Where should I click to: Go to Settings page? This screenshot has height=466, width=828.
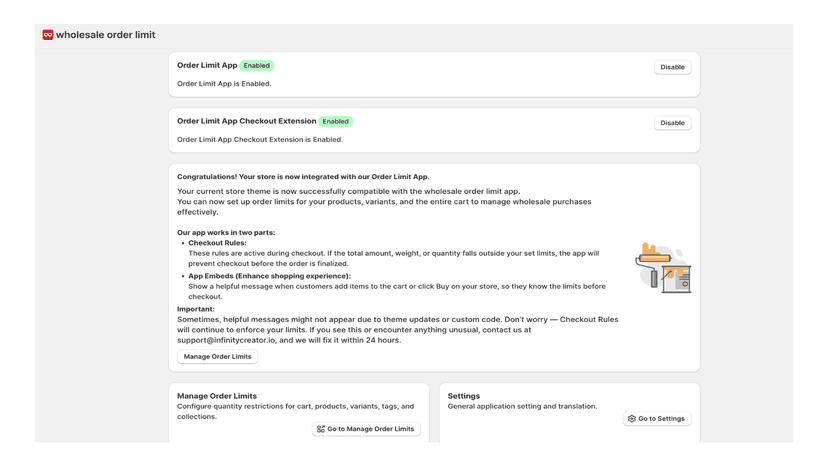[657, 418]
